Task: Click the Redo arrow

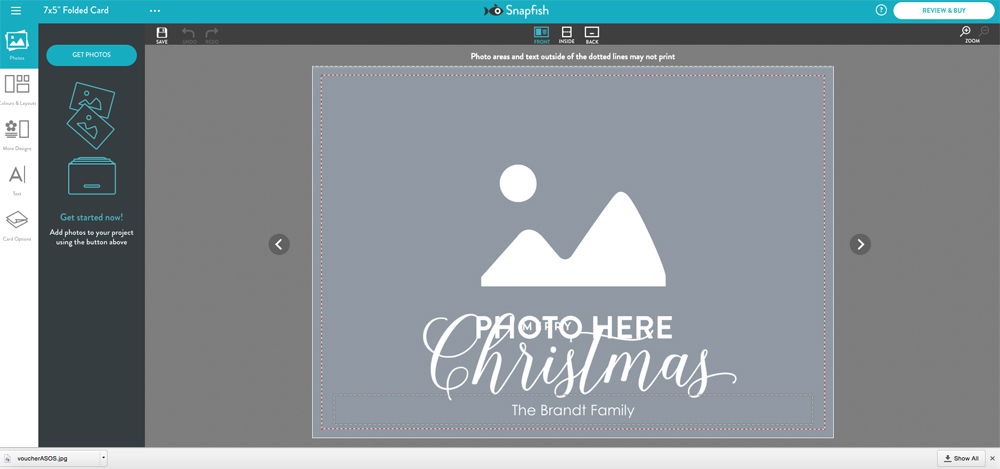Action: point(212,35)
